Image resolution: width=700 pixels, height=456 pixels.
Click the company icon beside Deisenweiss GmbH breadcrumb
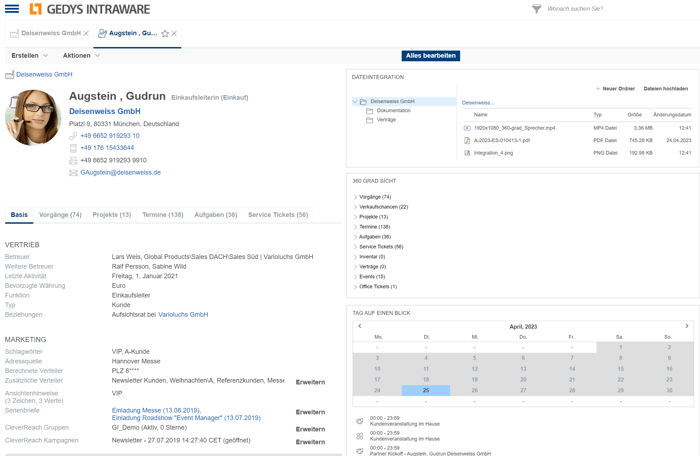coord(9,75)
